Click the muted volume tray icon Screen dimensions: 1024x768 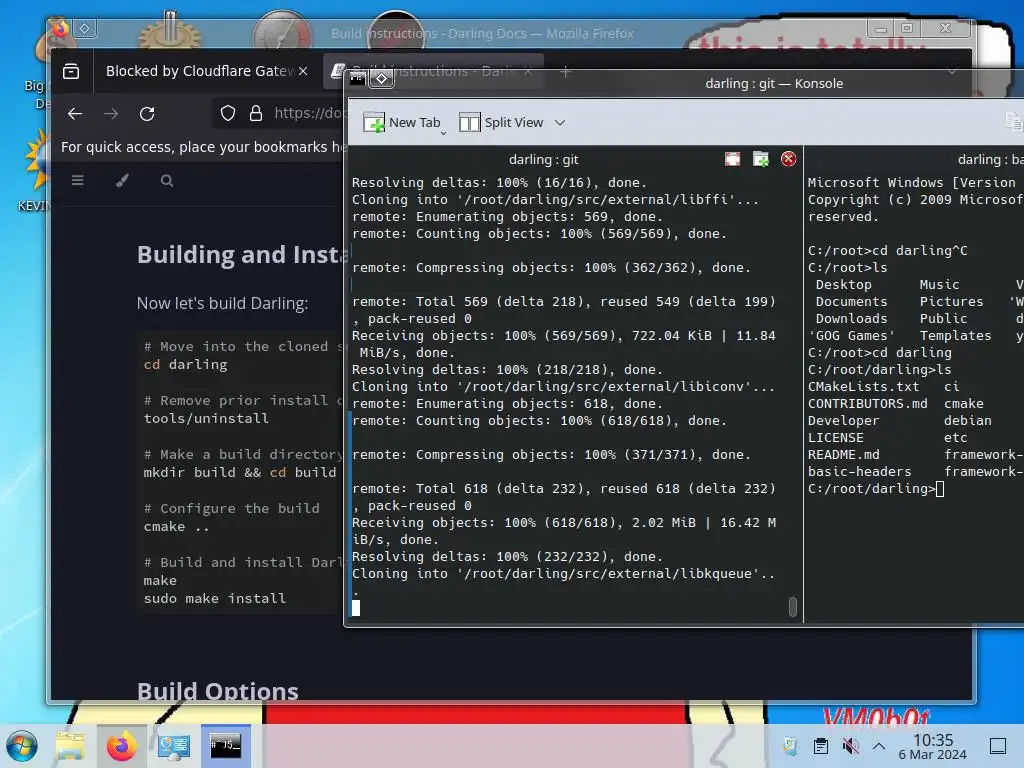850,746
